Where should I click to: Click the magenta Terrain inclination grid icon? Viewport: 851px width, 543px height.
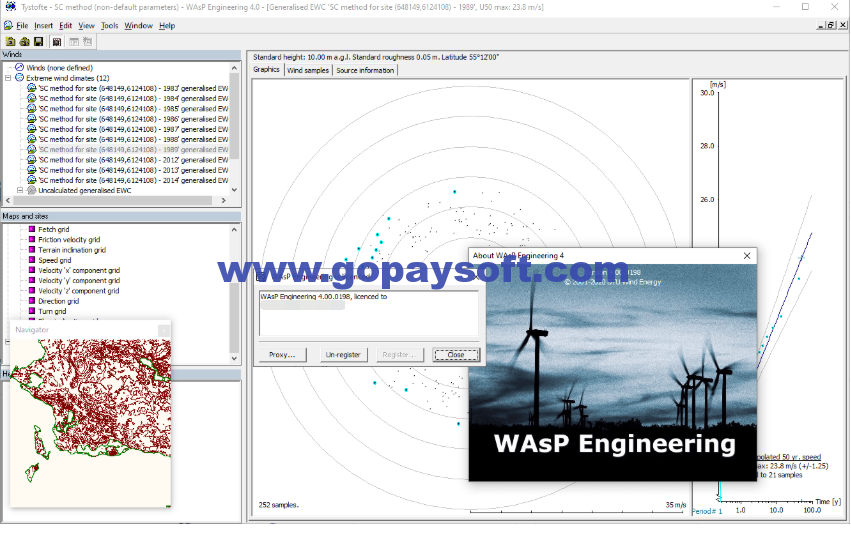[x=32, y=250]
